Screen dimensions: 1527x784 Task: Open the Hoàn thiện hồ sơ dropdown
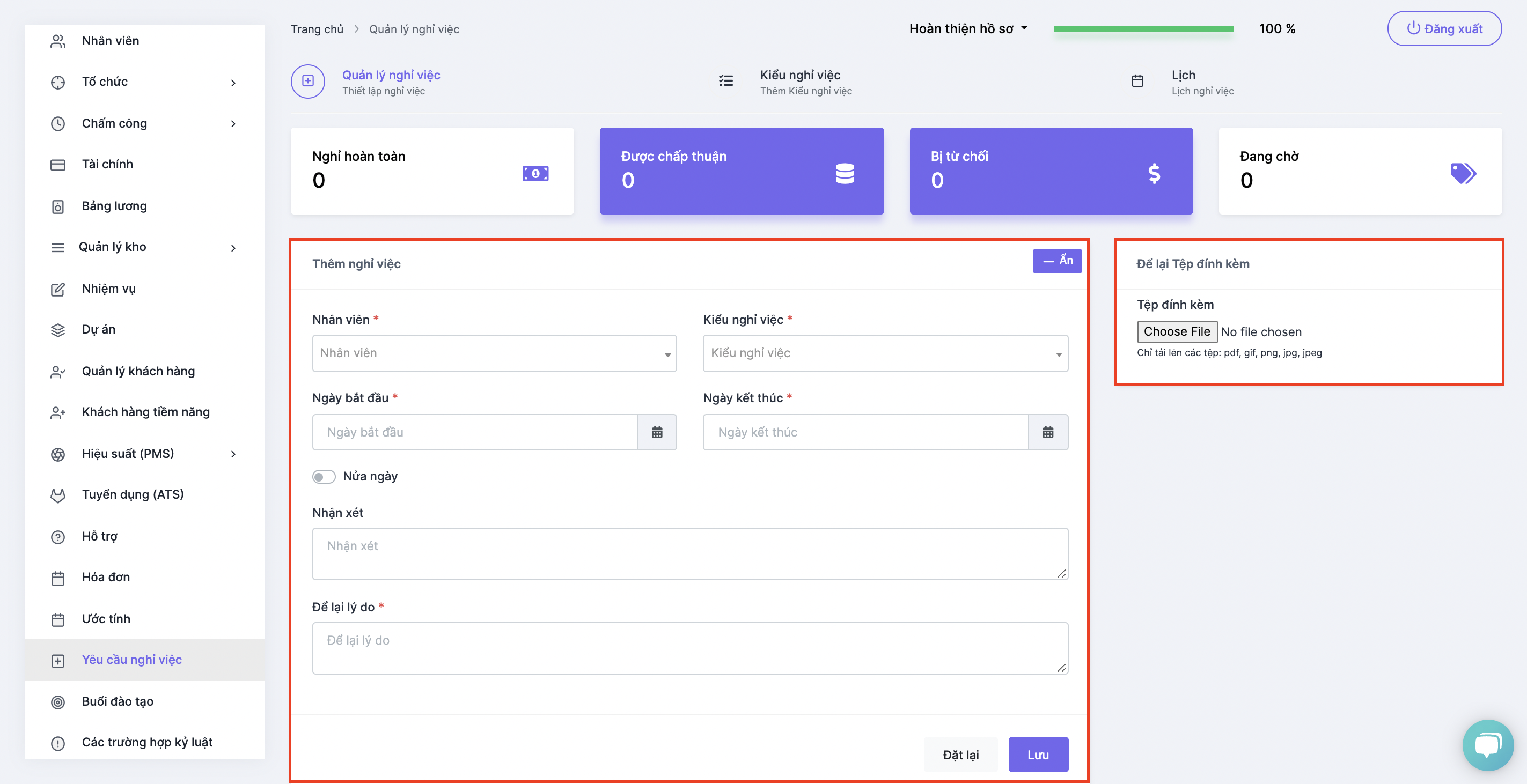pos(967,28)
